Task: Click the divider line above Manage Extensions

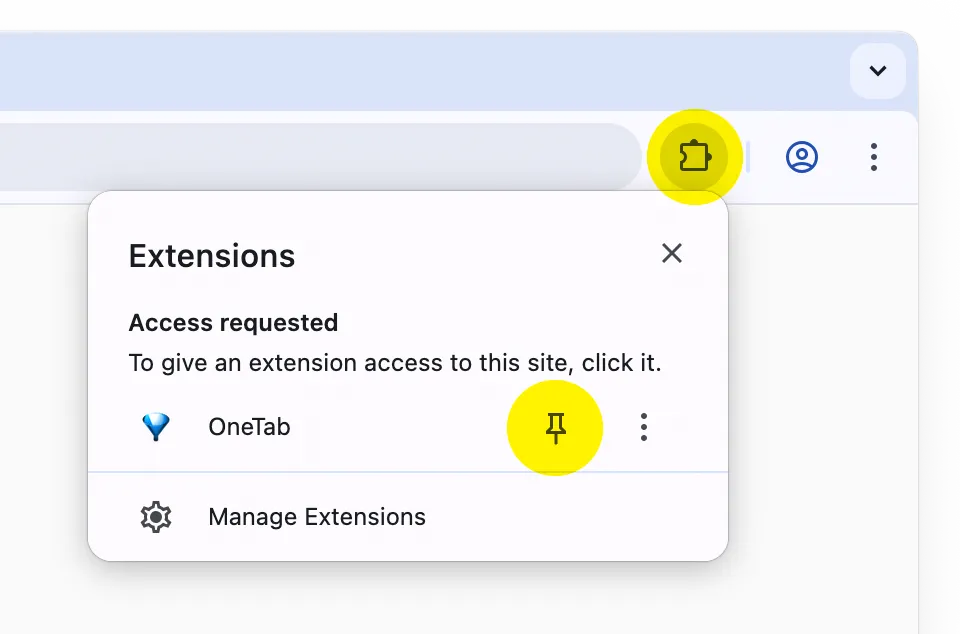Action: [x=408, y=471]
